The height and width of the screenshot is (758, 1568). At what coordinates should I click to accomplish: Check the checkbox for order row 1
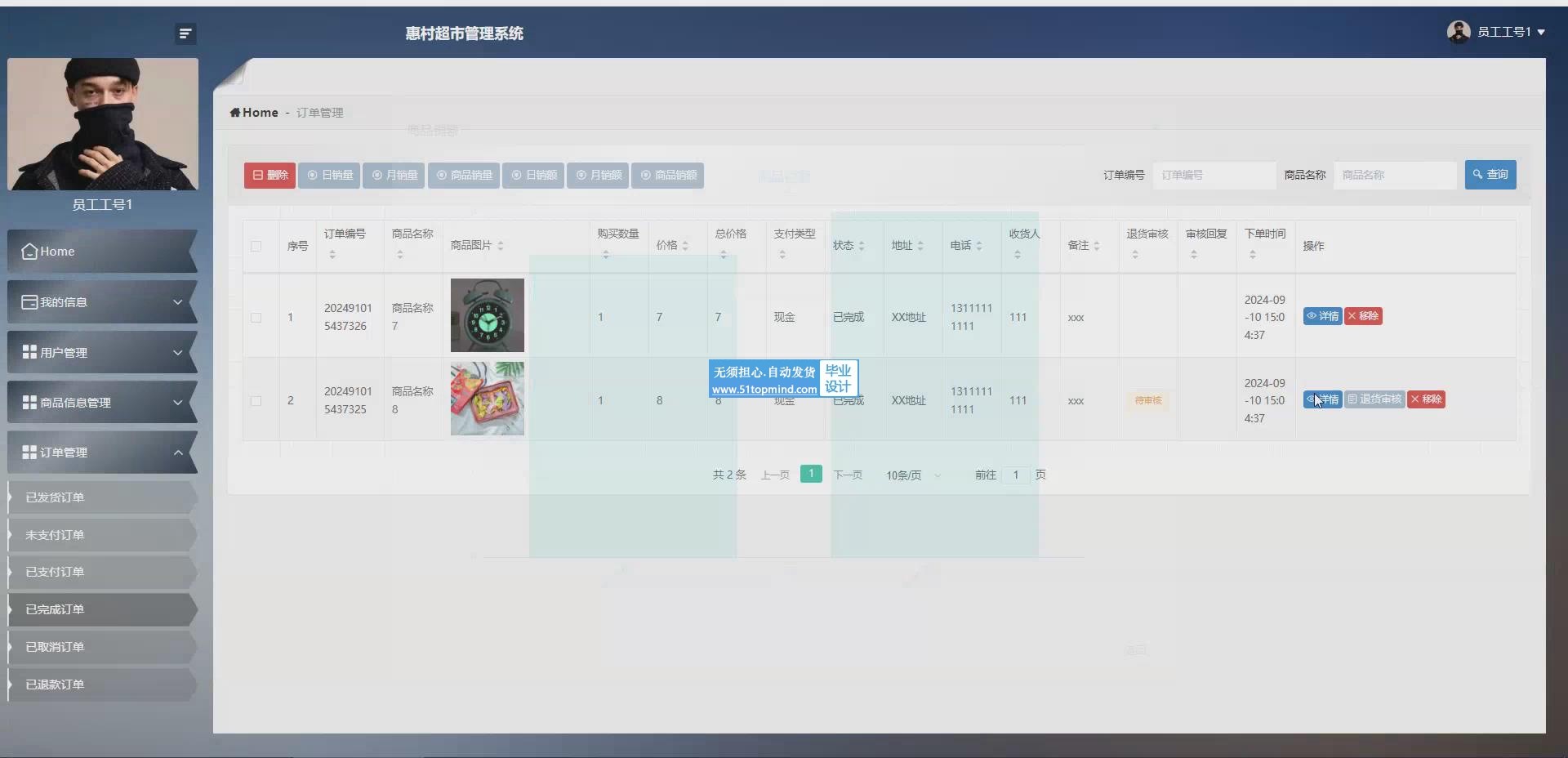256,318
